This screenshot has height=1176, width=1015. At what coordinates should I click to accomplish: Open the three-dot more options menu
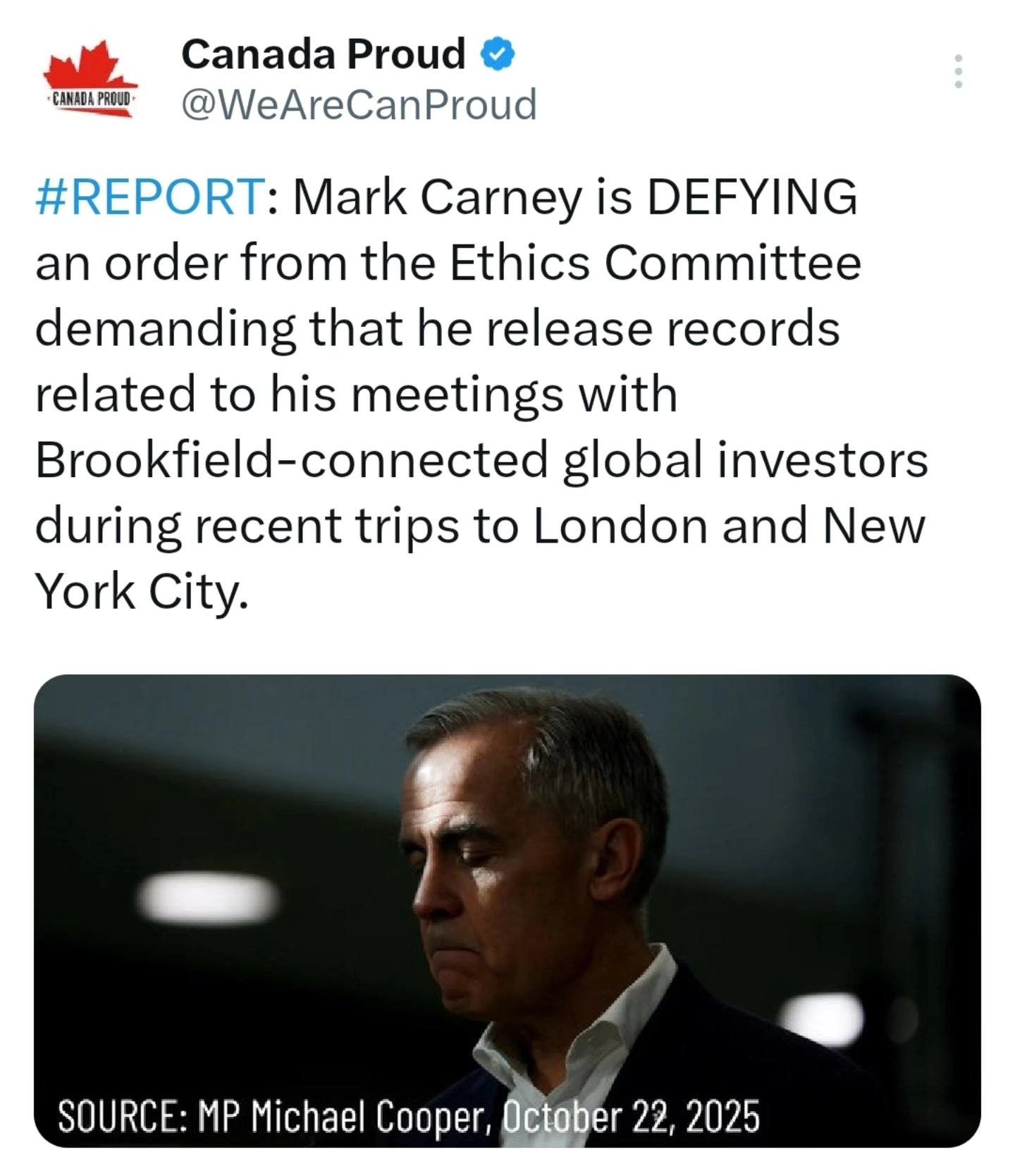click(x=958, y=71)
